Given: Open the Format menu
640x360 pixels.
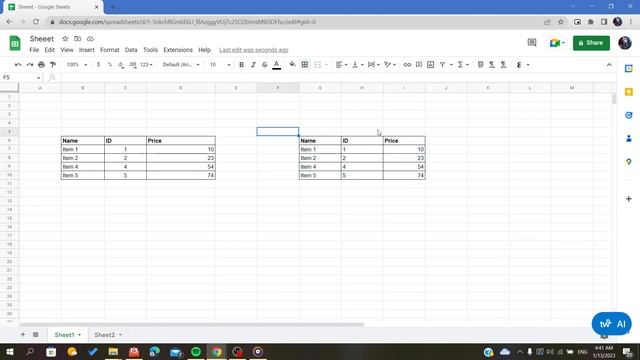Looking at the screenshot, I should (x=110, y=50).
